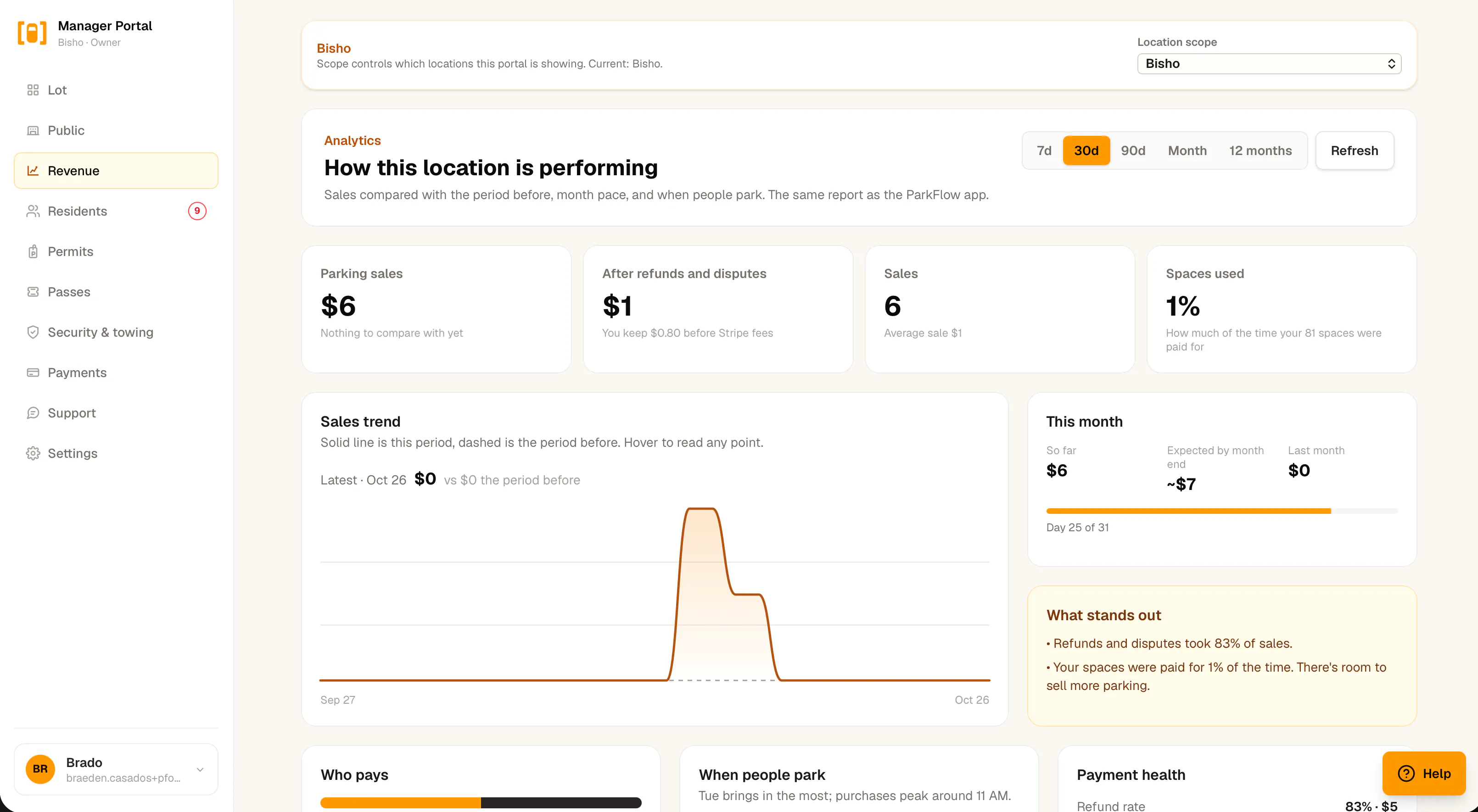This screenshot has width=1478, height=812.
Task: Select the Revenue chart icon
Action: point(33,170)
